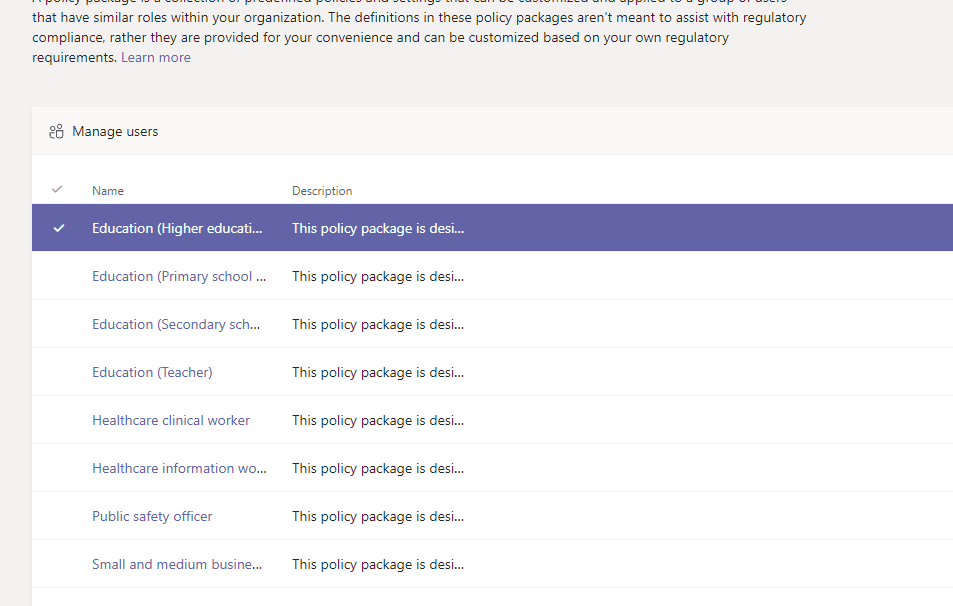
Task: Select description text of Small and medium business row
Action: tap(377, 564)
